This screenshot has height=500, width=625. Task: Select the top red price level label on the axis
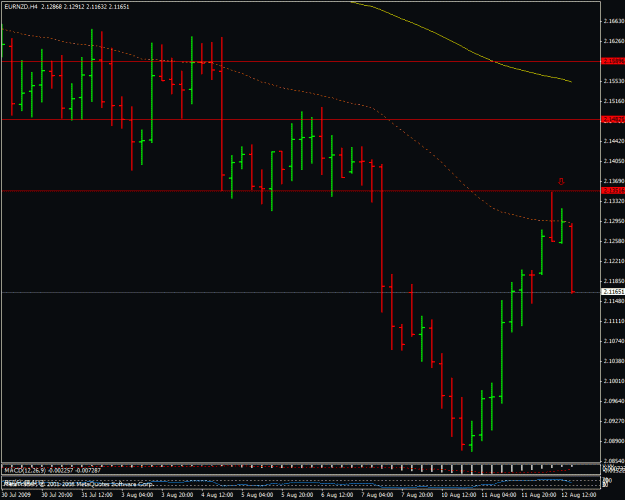(613, 61)
